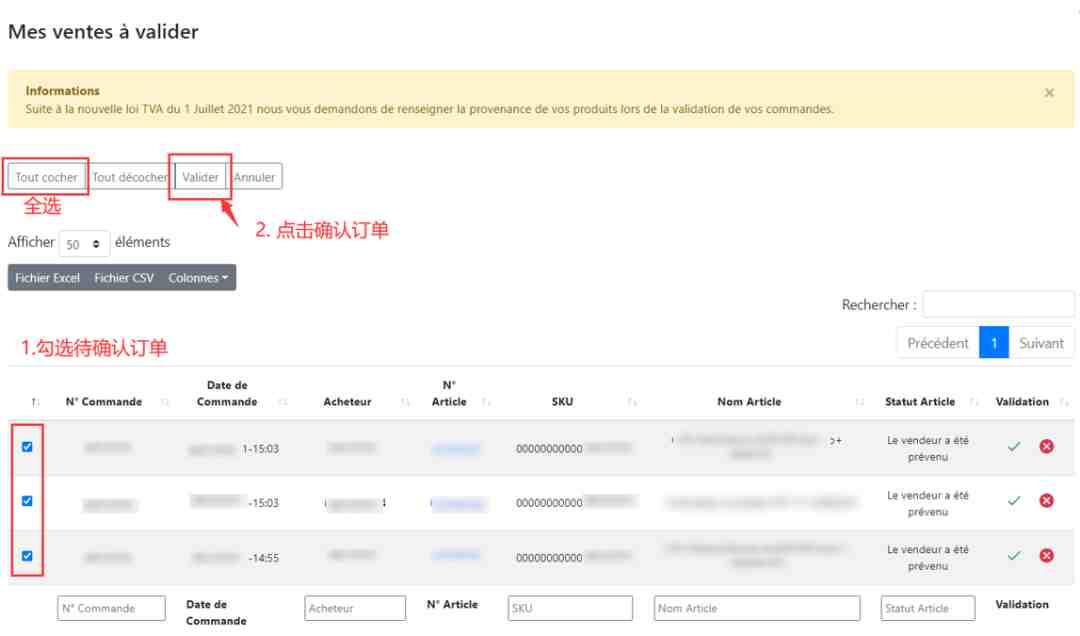
Task: Uncheck the 1-15:03 order row checkbox
Action: click(x=27, y=447)
